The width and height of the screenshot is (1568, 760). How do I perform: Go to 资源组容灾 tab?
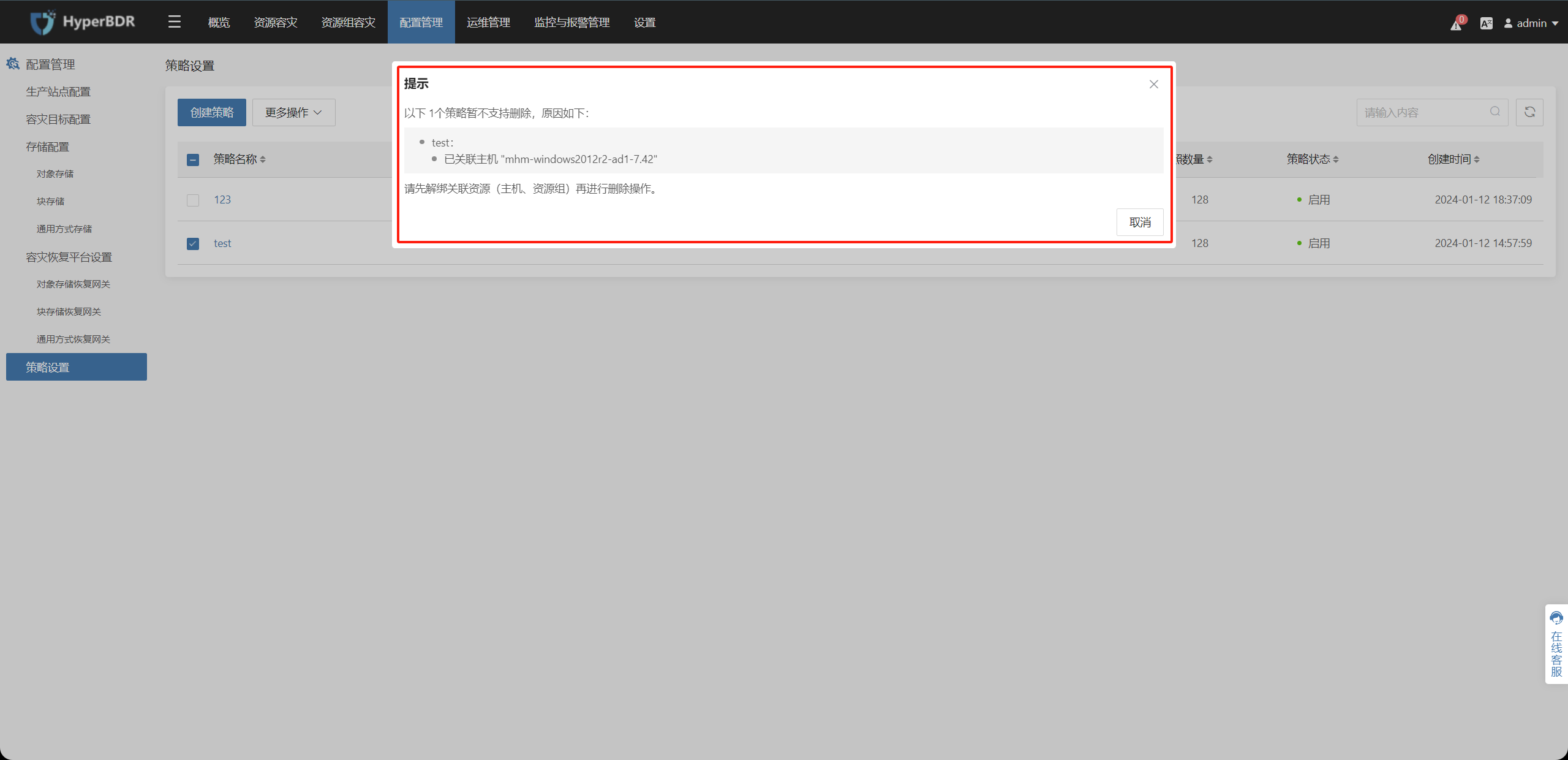(349, 22)
